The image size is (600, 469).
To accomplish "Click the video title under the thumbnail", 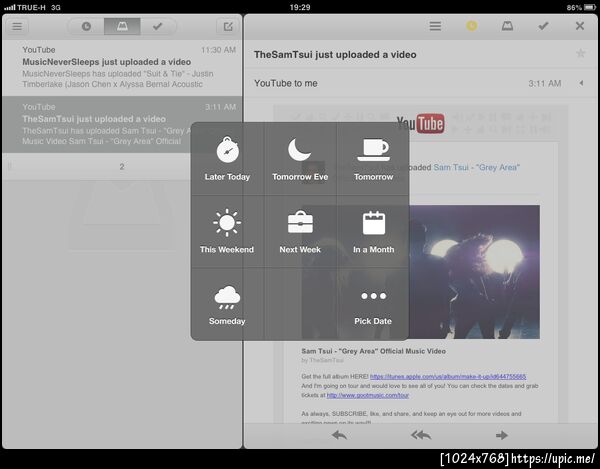I will [373, 351].
